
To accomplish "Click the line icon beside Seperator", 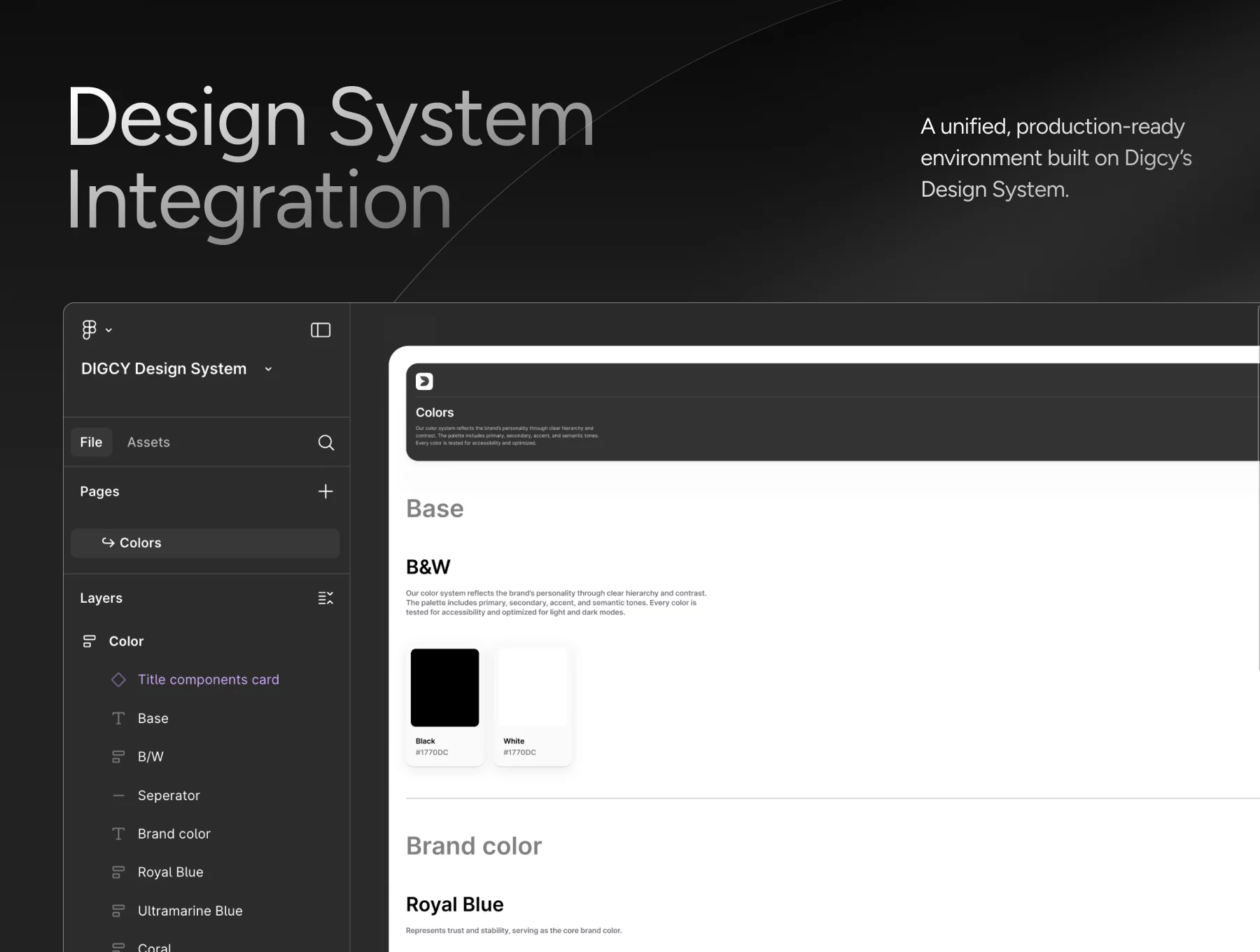I will coord(118,795).
